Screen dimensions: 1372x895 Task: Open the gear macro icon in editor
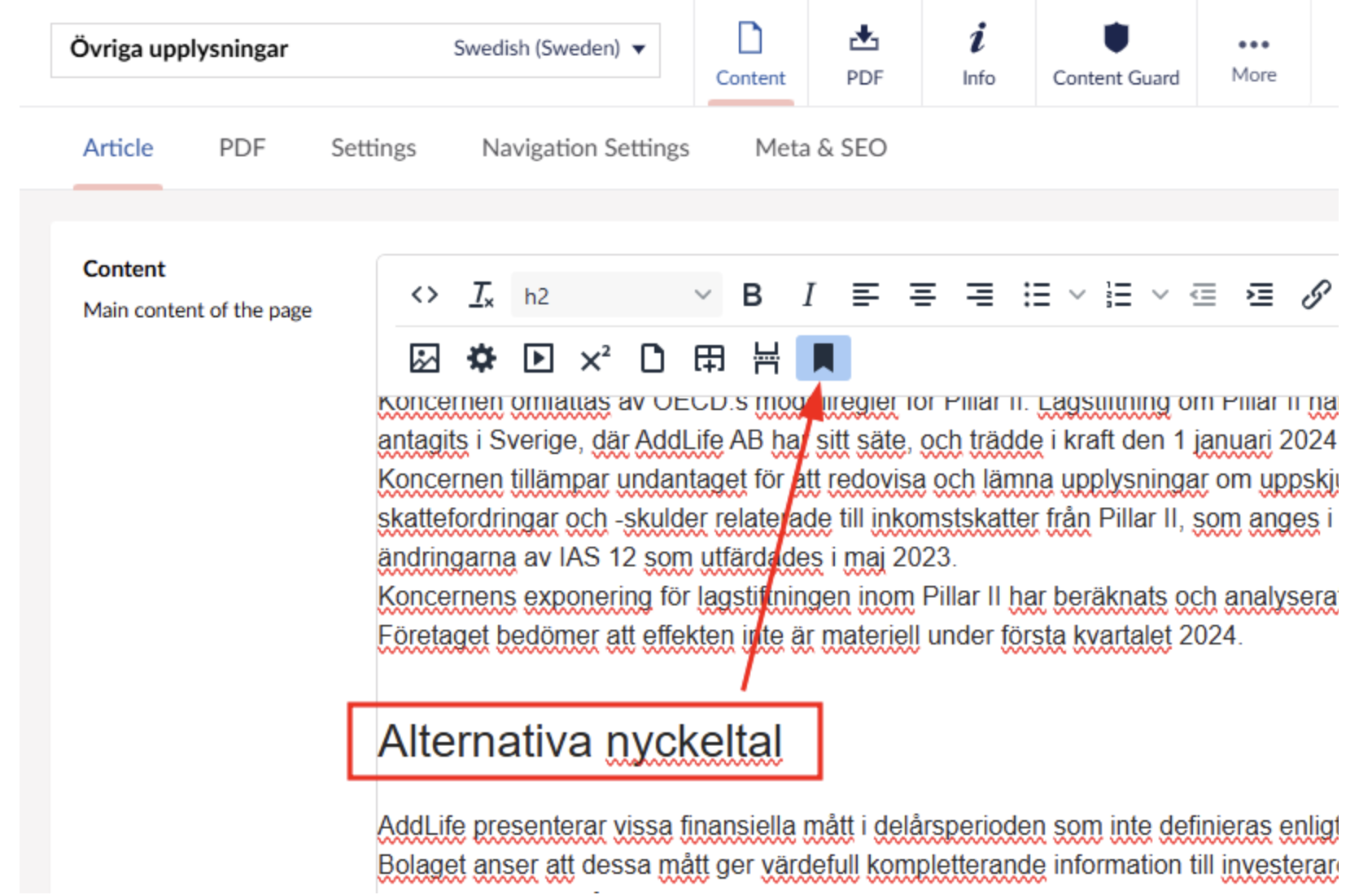tap(481, 358)
